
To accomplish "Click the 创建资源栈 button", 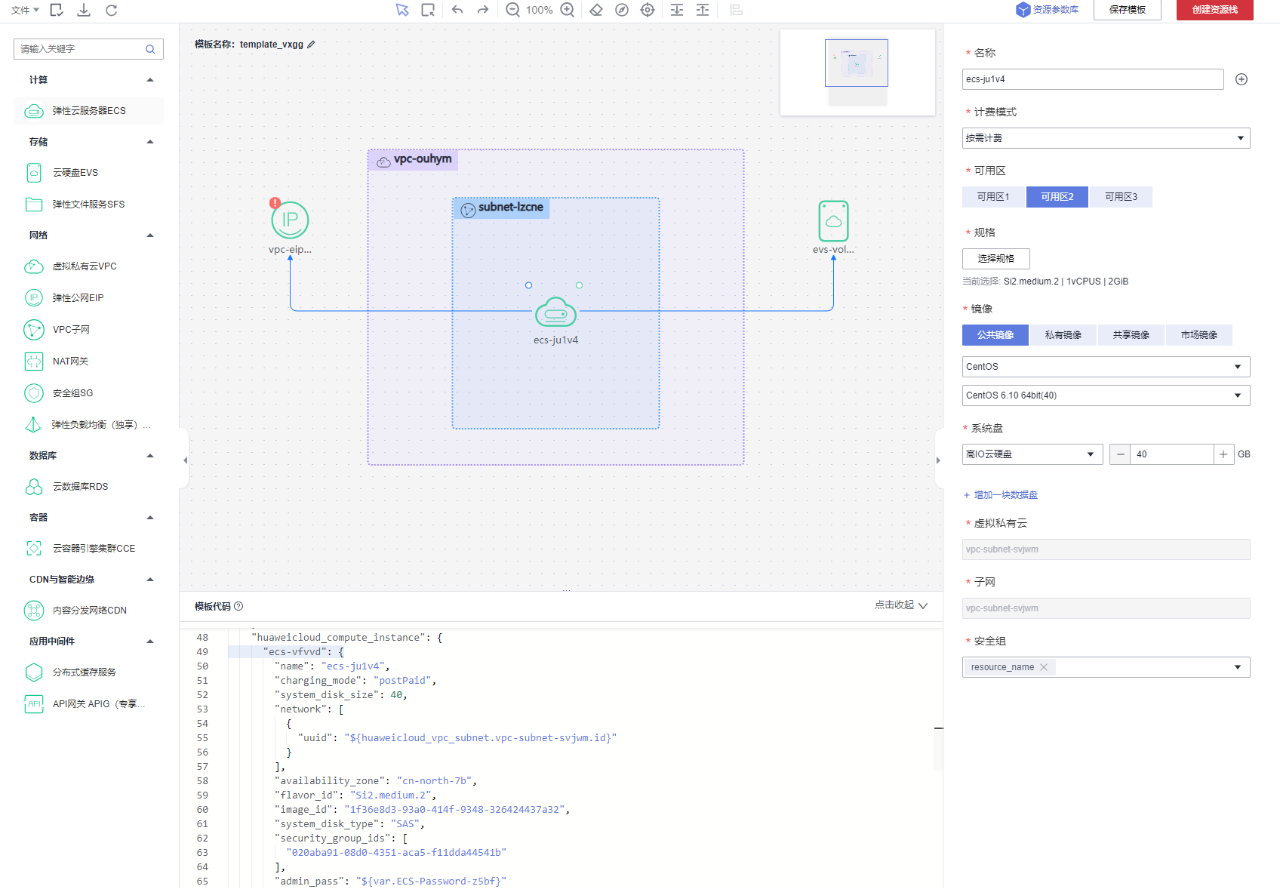I will coord(1214,10).
